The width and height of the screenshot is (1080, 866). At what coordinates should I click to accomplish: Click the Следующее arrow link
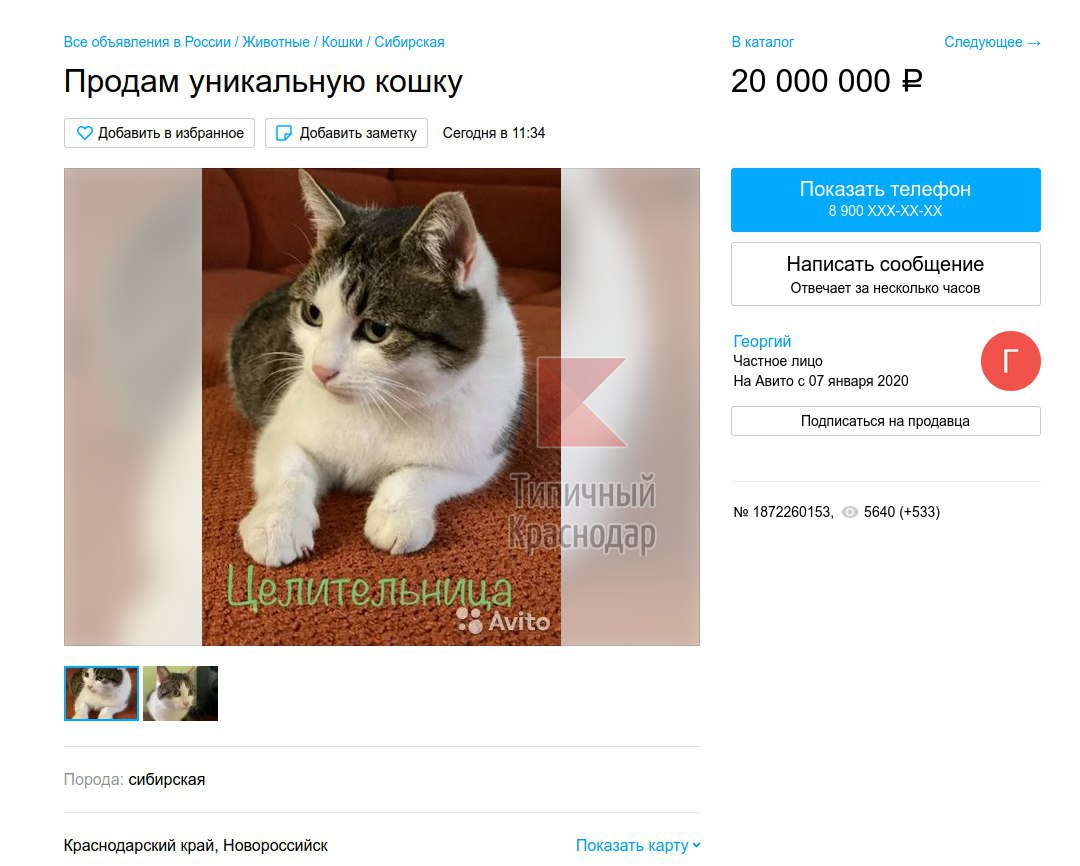click(x=992, y=42)
